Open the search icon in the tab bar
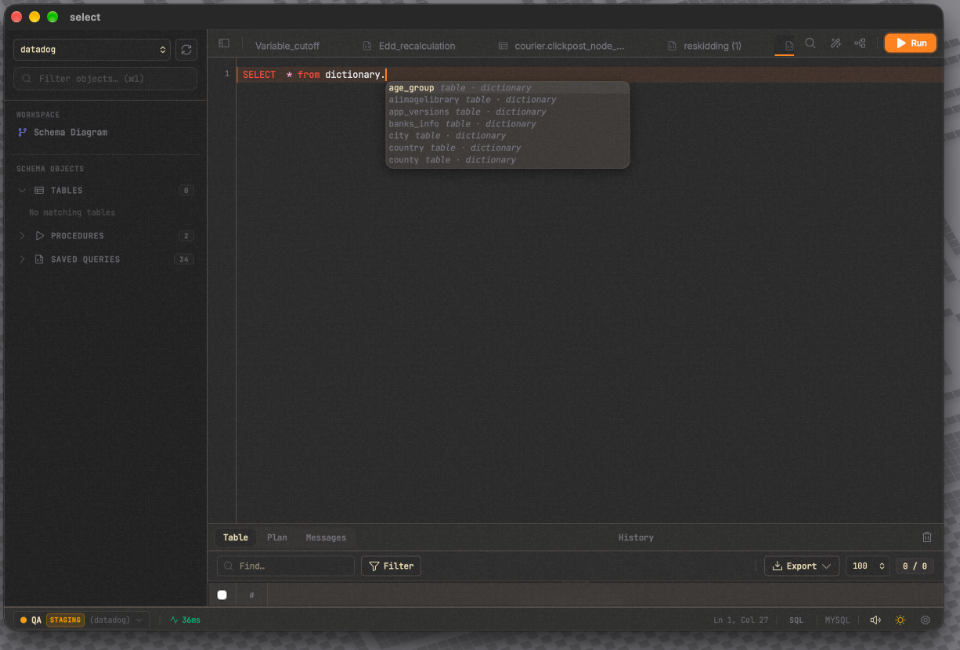Image resolution: width=960 pixels, height=650 pixels. (810, 43)
